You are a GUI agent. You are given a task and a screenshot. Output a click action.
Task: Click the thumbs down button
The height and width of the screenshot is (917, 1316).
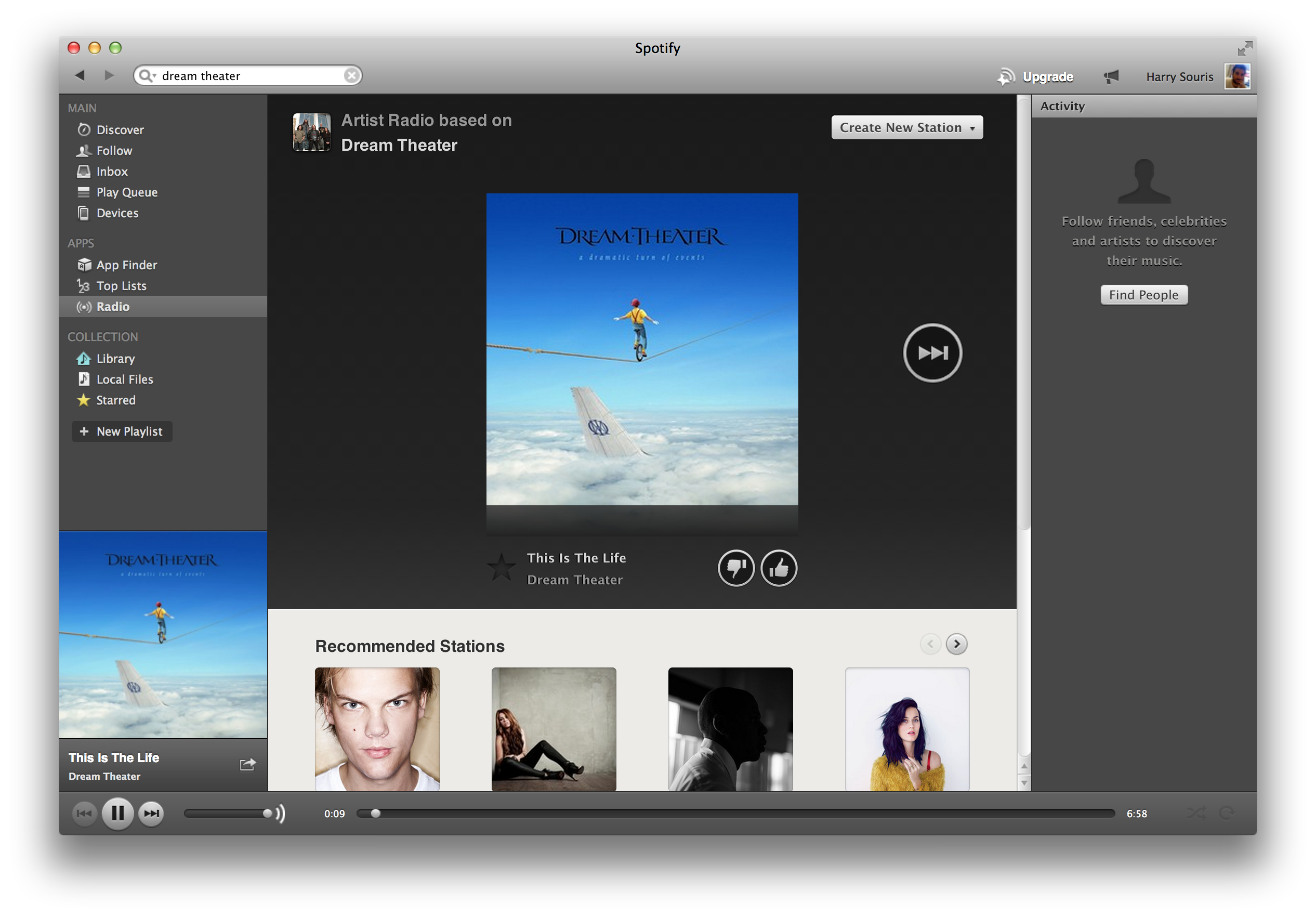(x=736, y=568)
